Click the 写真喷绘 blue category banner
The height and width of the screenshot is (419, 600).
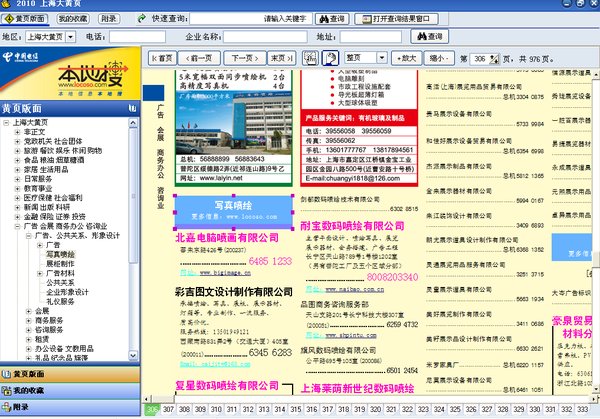click(234, 211)
